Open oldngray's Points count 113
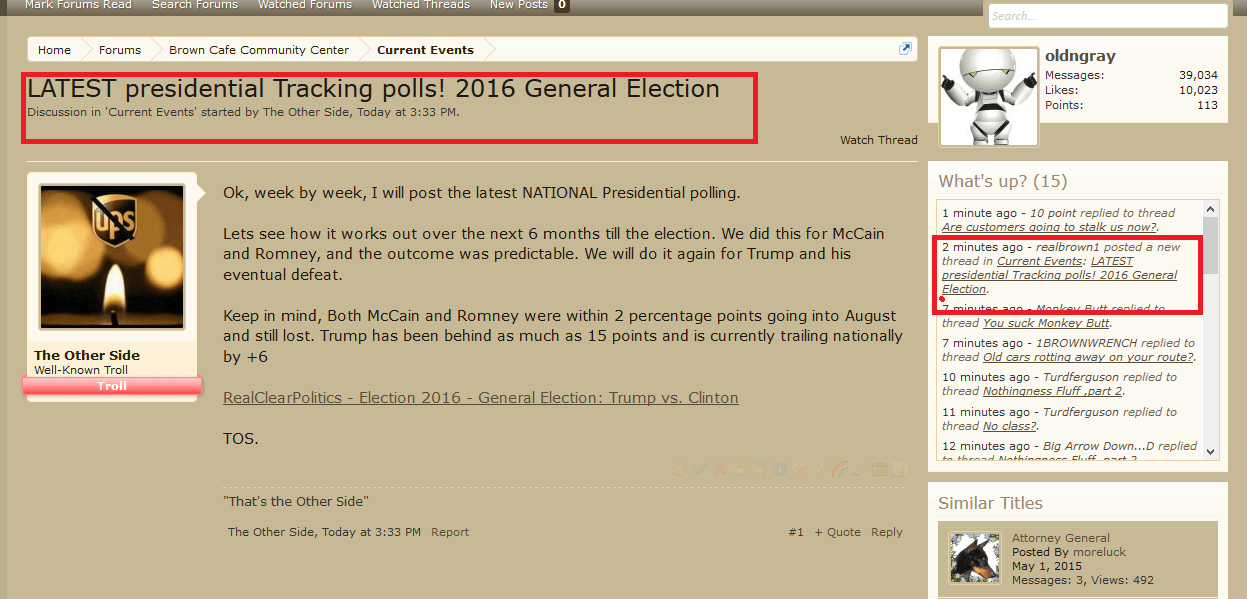The image size is (1247, 599). [1208, 105]
